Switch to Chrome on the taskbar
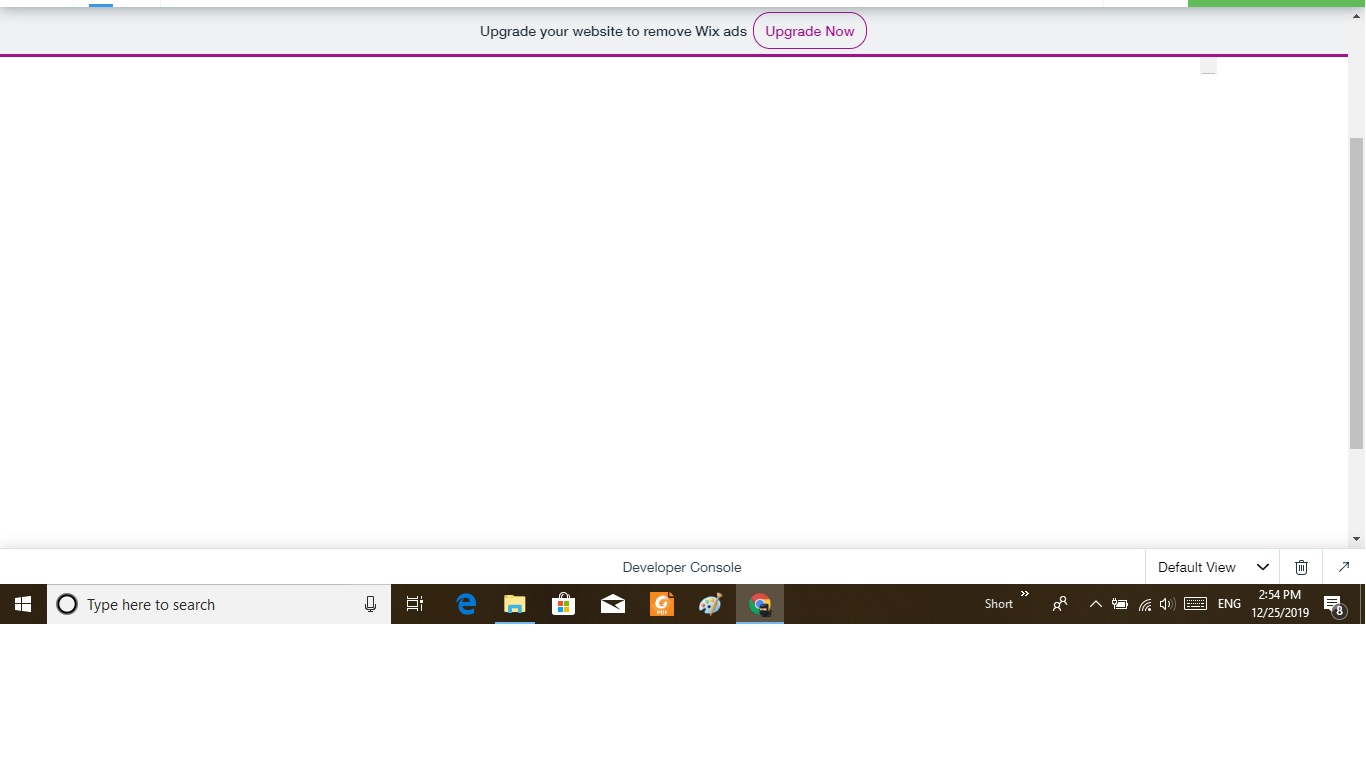 [x=760, y=604]
